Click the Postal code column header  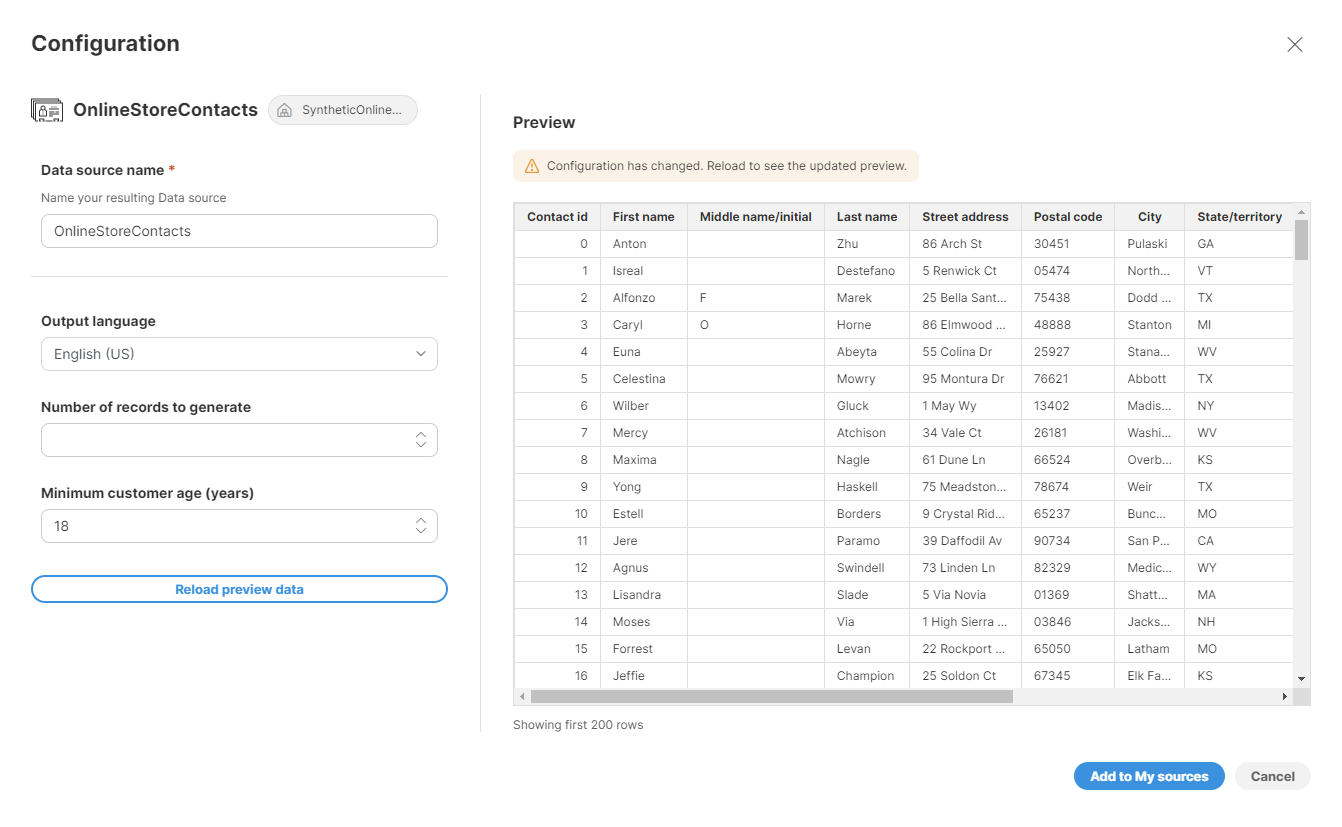point(1067,217)
